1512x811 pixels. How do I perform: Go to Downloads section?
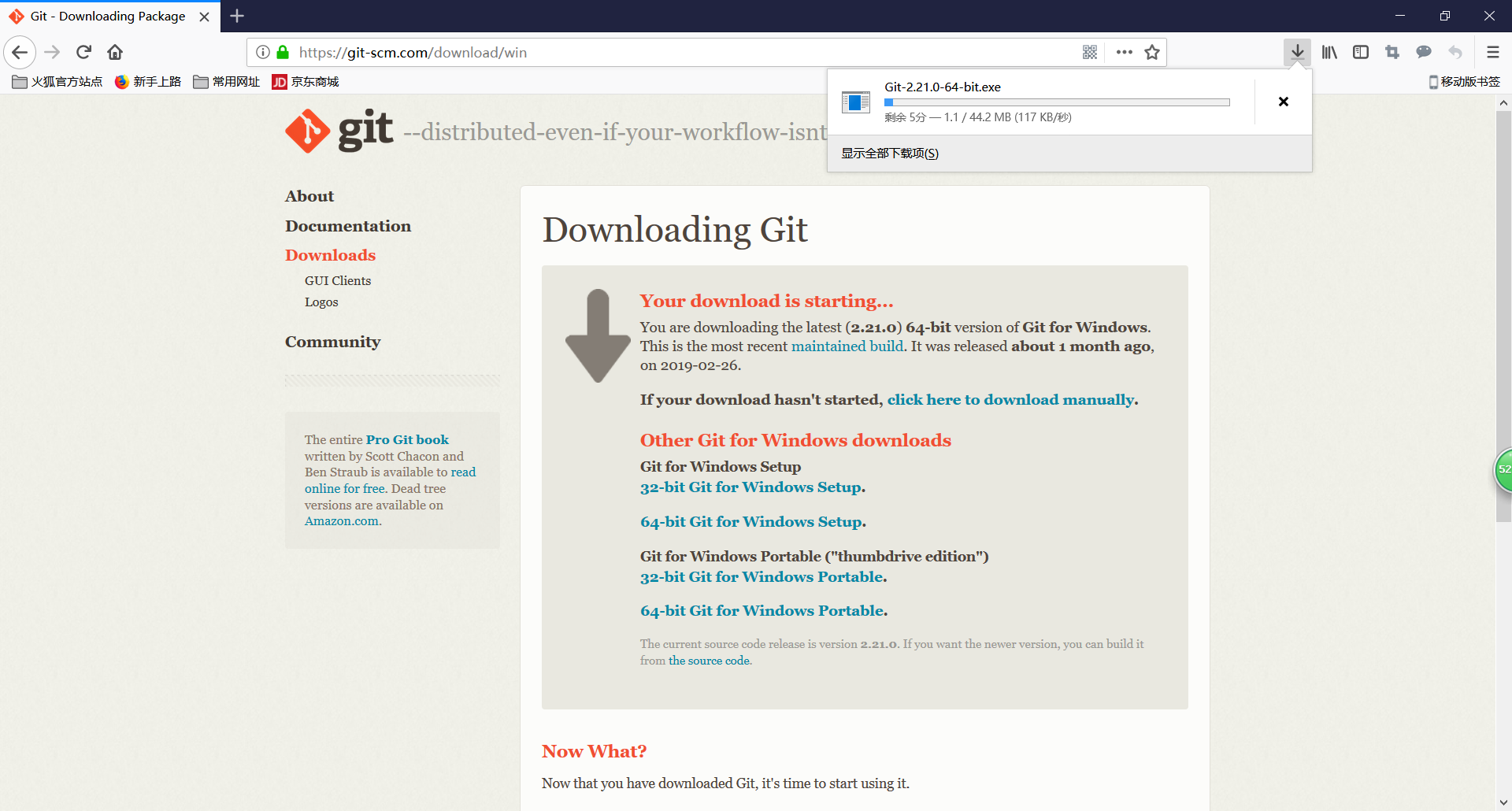click(331, 255)
